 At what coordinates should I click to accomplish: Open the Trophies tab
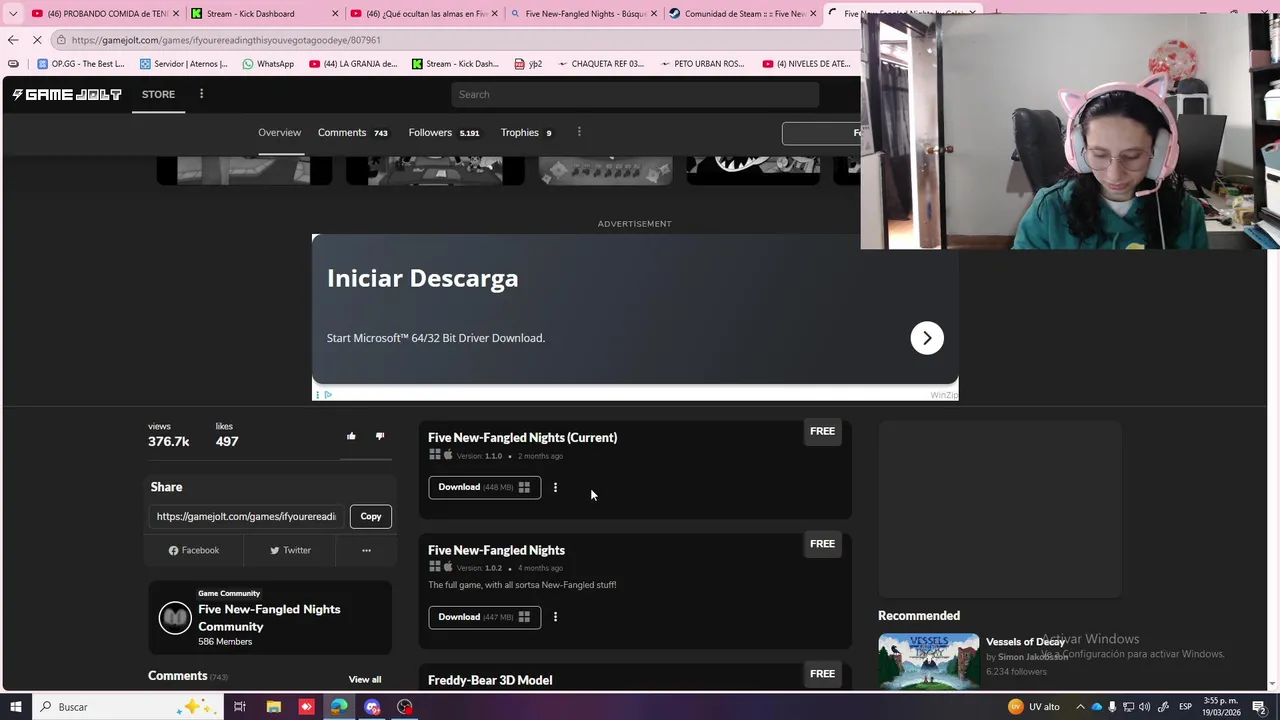pos(526,132)
